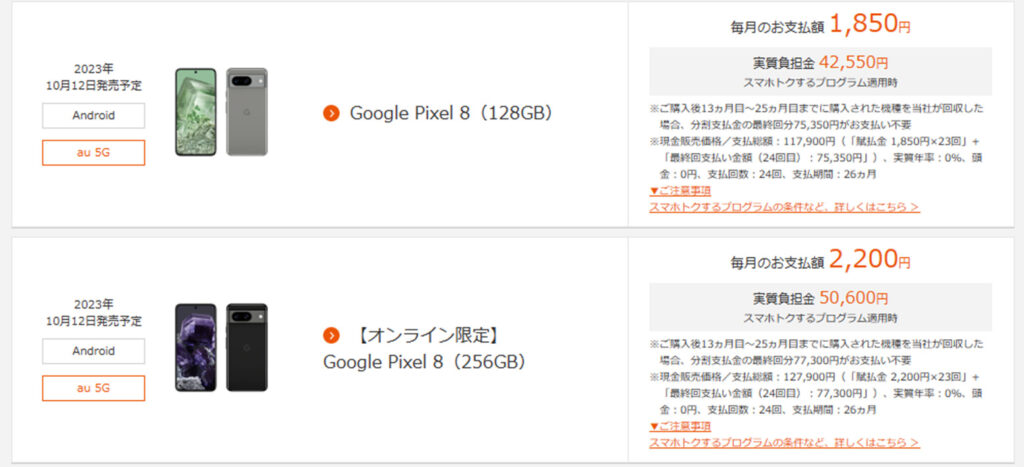This screenshot has width=1024, height=467.
Task: Click the 実質負担金 50,600円 box
Action: (820, 307)
